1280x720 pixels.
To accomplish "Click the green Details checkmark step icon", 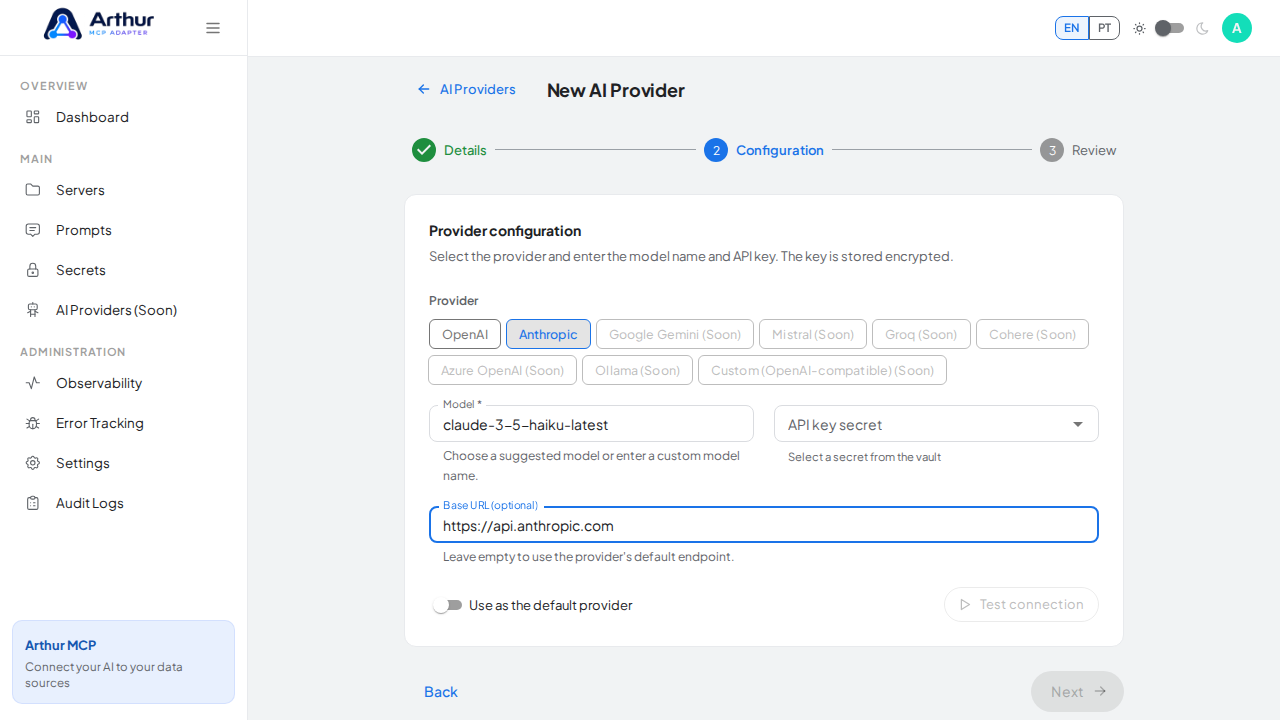I will (x=424, y=150).
